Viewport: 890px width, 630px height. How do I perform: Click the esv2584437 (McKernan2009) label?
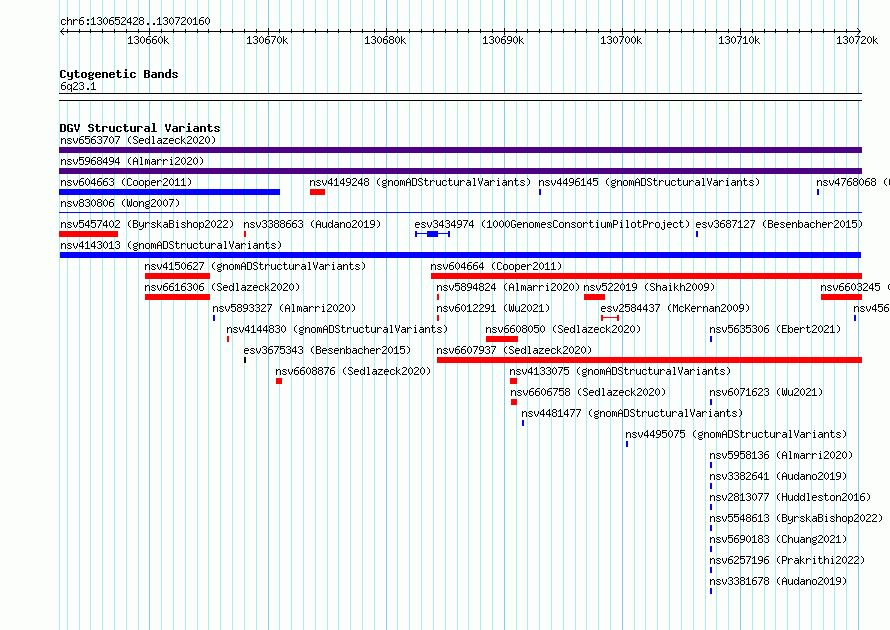pyautogui.click(x=675, y=308)
